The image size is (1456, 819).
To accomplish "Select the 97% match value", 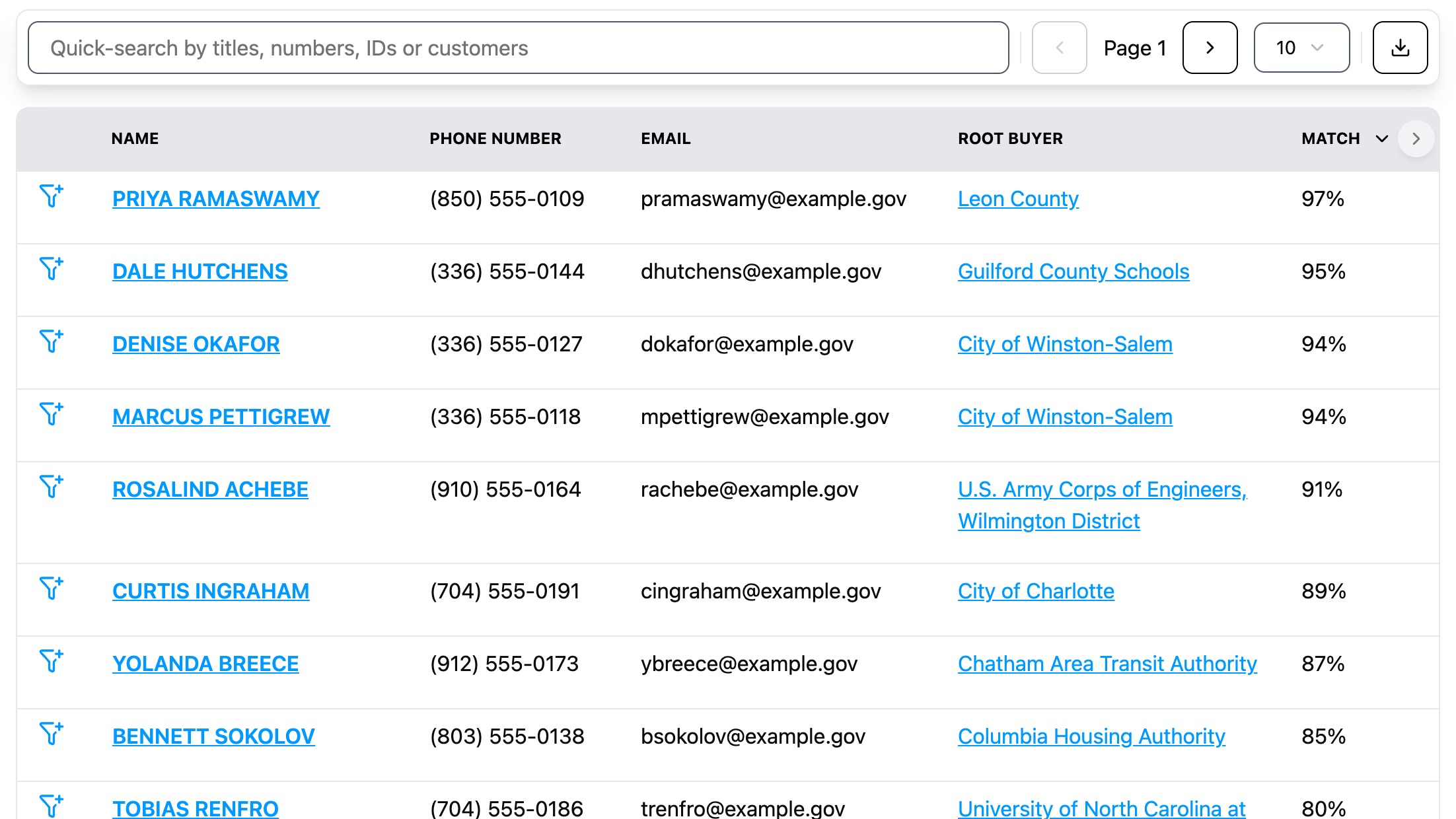I will 1323,199.
